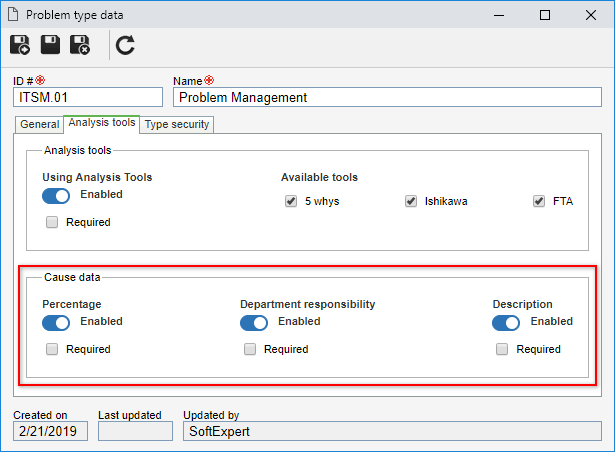Screen dimensions: 615x452
Task: Switch to the General tab
Action: pos(40,124)
